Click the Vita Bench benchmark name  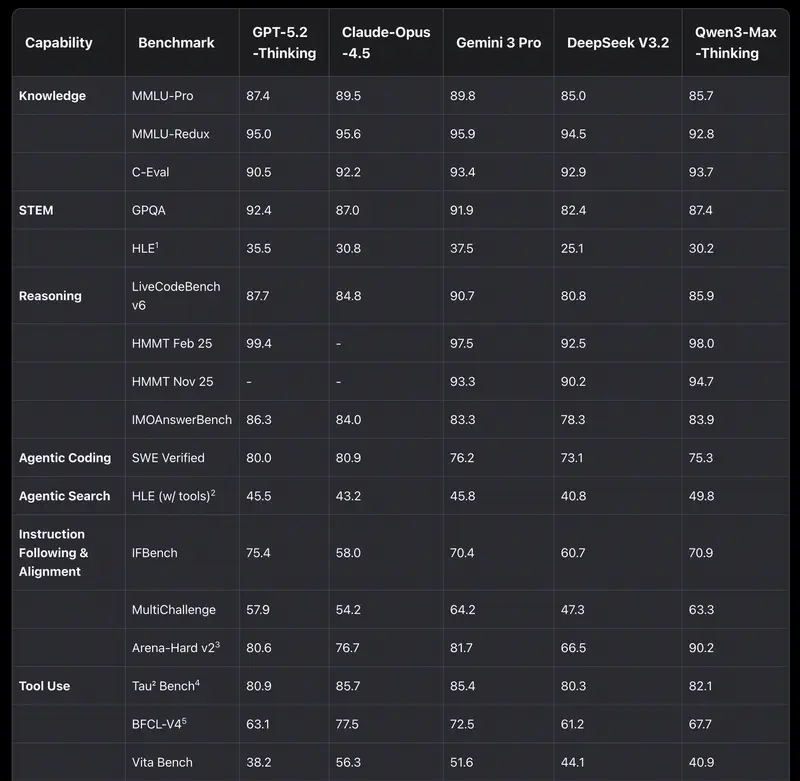(x=162, y=762)
